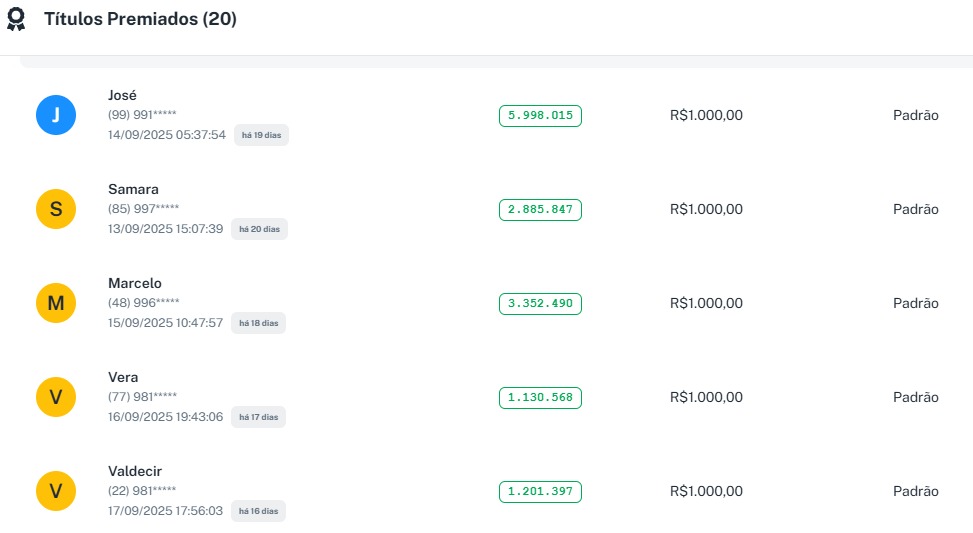This screenshot has width=973, height=533.
Task: Click Vera's yellow V avatar
Action: (x=56, y=397)
